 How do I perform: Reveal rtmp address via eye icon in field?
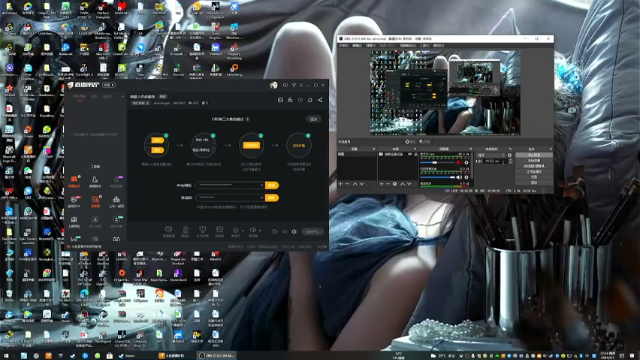coord(262,185)
